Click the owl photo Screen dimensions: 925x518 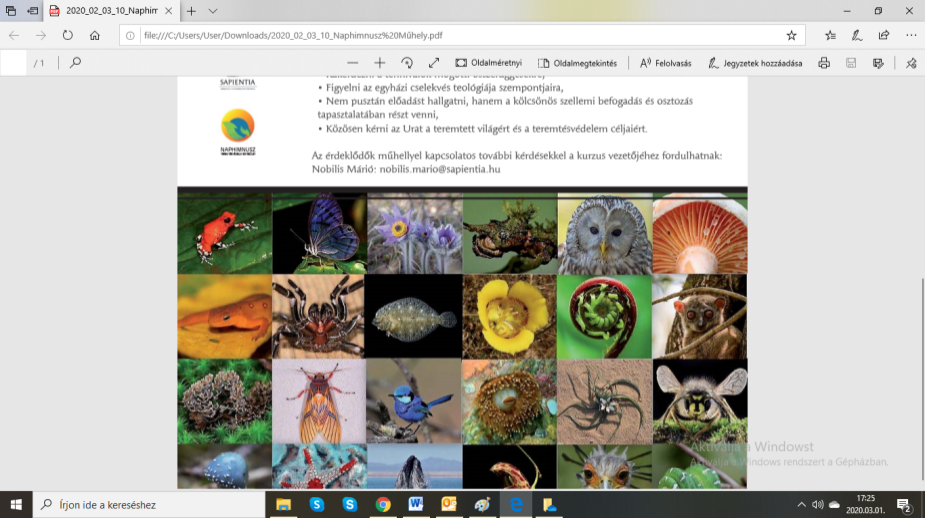[x=605, y=234]
